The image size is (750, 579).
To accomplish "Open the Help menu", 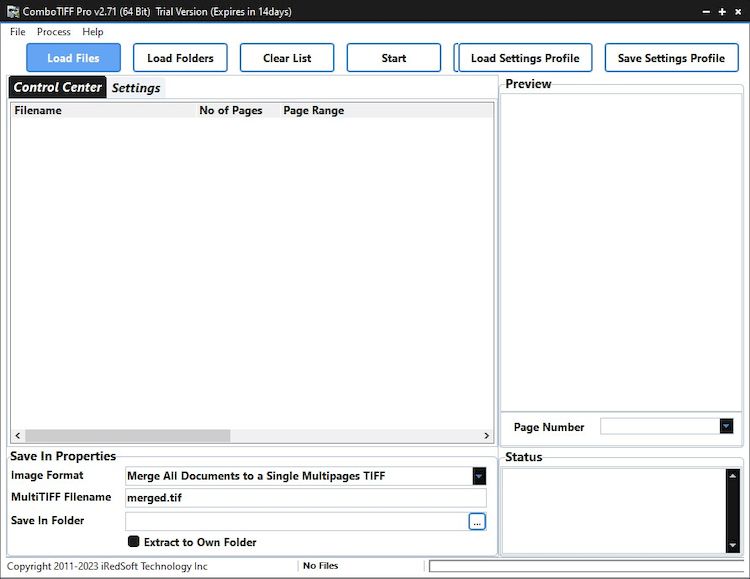I will [93, 32].
